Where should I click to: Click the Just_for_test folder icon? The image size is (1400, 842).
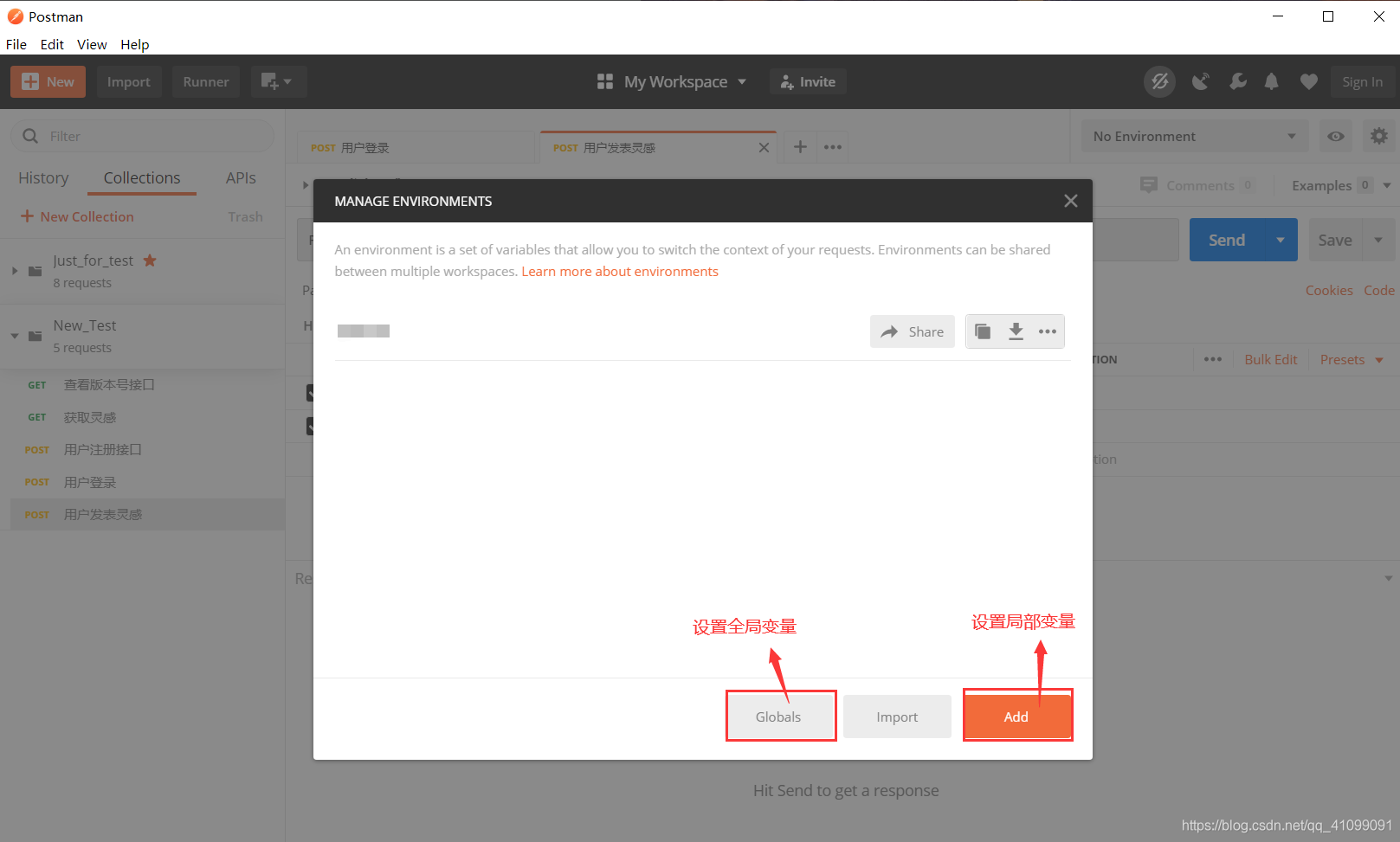35,271
